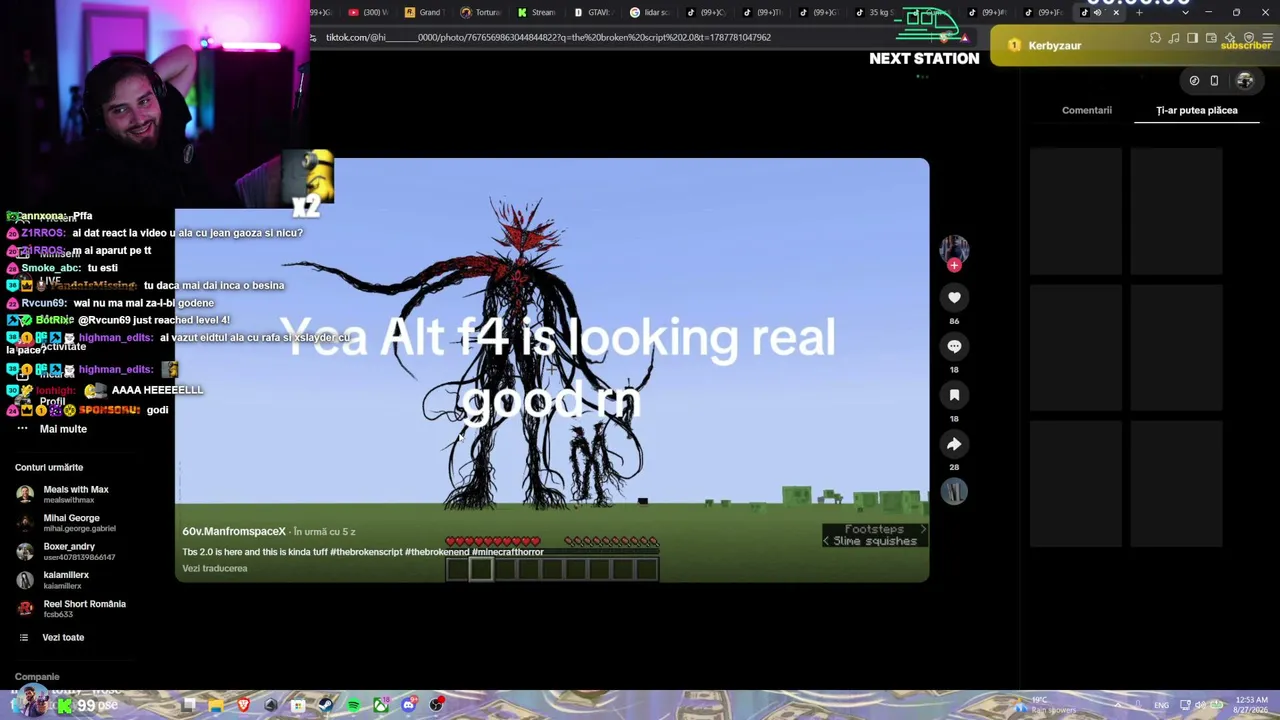The width and height of the screenshot is (1280, 720).
Task: Like the TikTok post with the heart icon
Action: [954, 297]
